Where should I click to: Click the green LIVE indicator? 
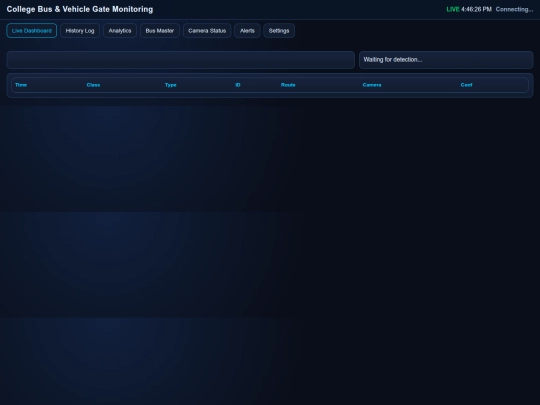click(453, 9)
